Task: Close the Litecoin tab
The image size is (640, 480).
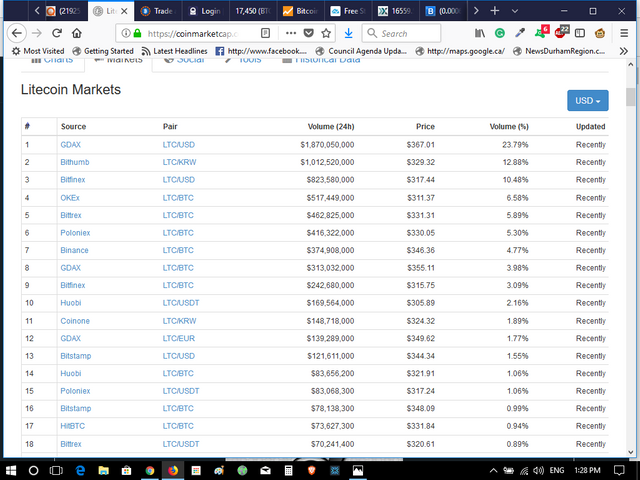Action: [x=124, y=11]
